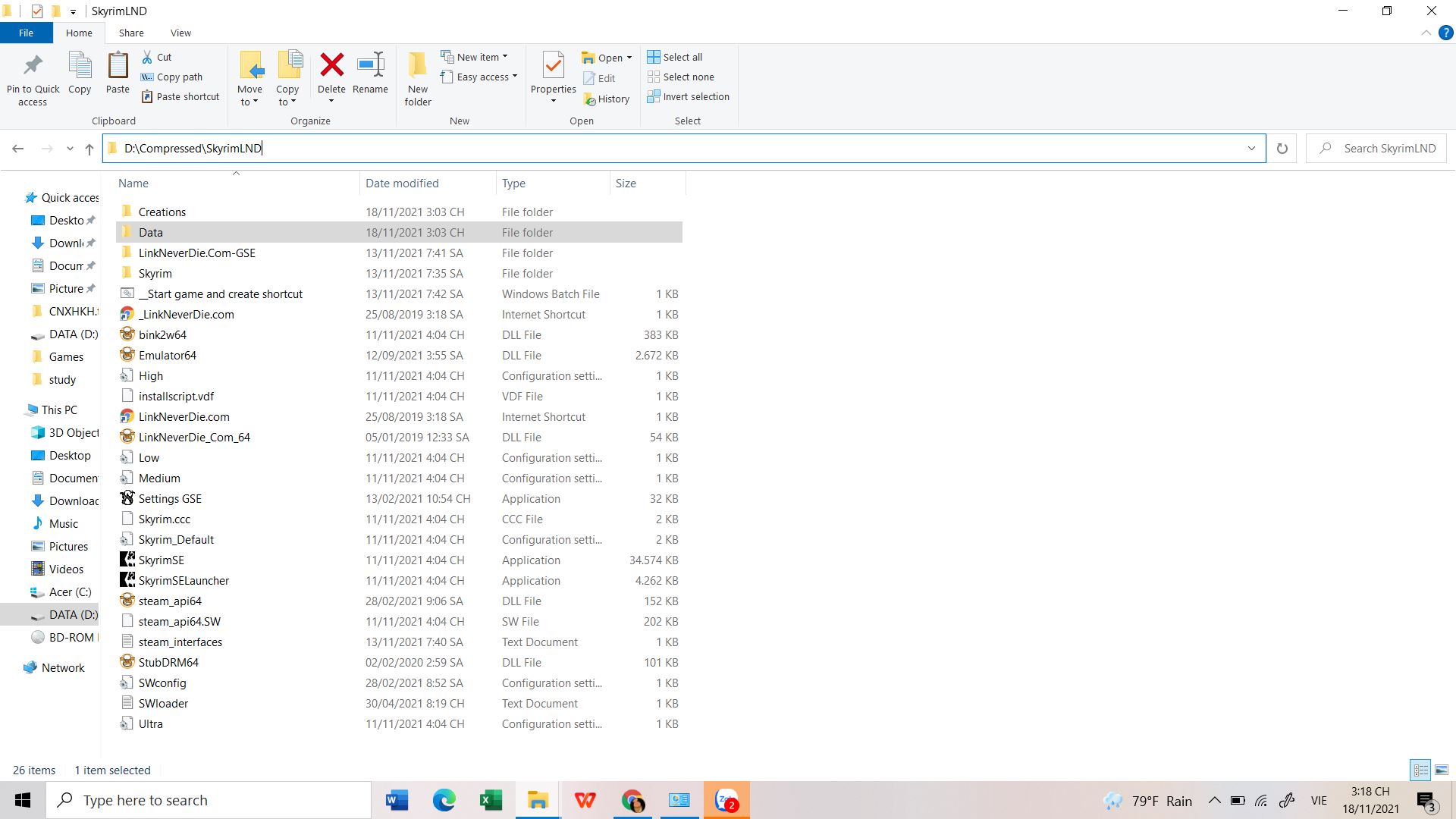Open address bar history dropdown
This screenshot has width=1456, height=819.
1251,149
